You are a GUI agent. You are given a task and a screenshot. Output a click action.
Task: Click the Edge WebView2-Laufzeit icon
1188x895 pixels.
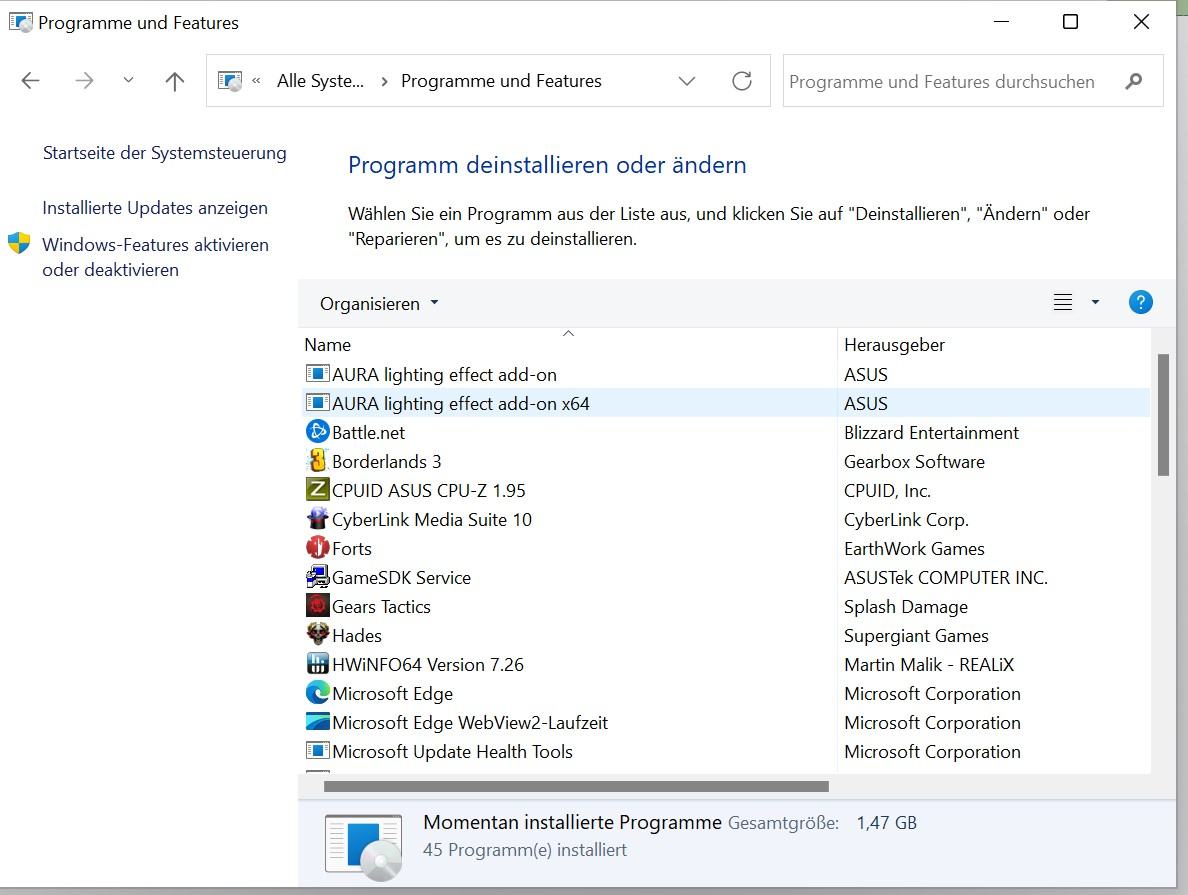(317, 721)
